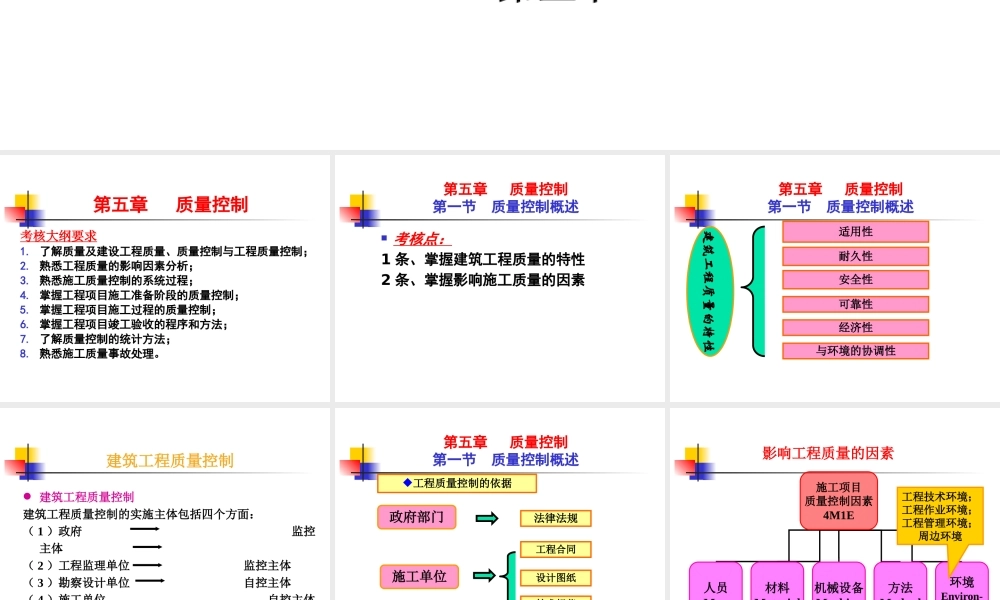Viewport: 1000px width, 600px height.
Task: Click the orange 建筑工程质量控制 slide title
Action: pyautogui.click(x=170, y=460)
